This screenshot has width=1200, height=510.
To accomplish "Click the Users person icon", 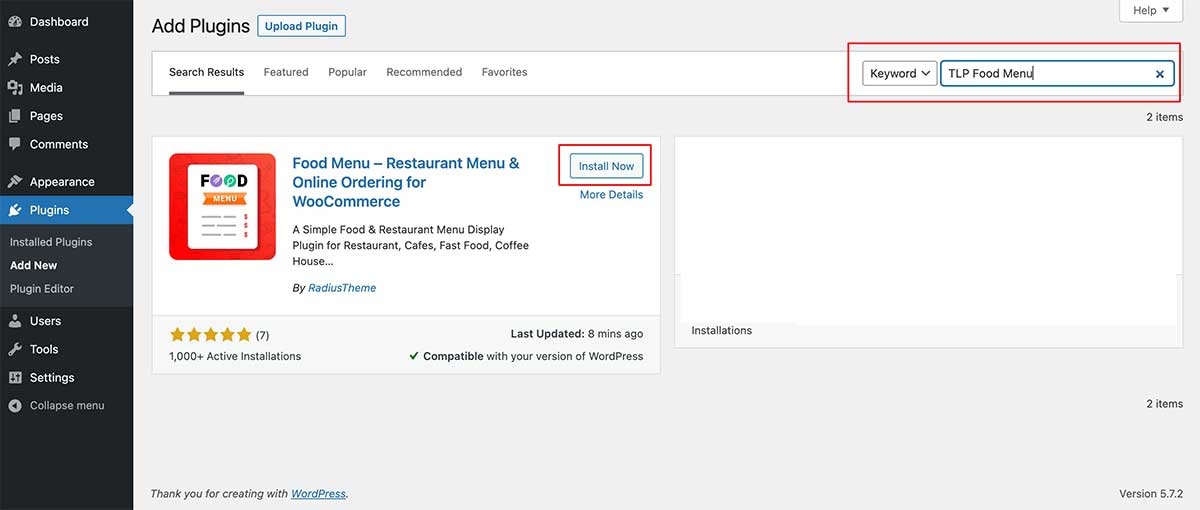I will coord(15,321).
